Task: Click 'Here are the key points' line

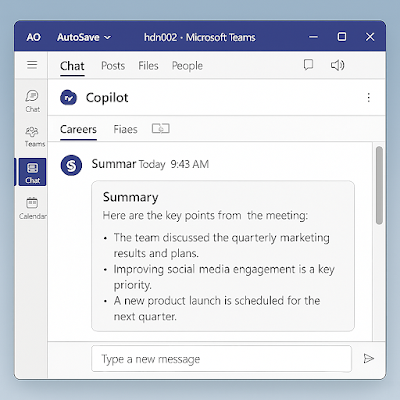Action: 205,216
